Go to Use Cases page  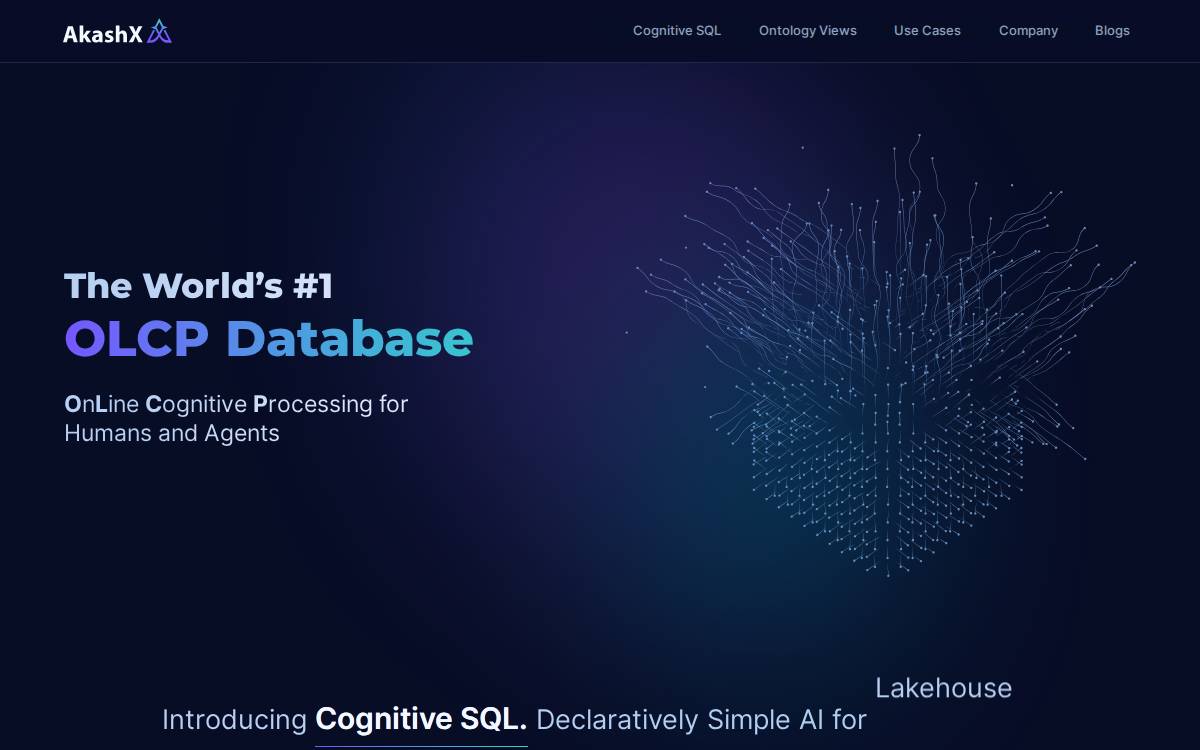pyautogui.click(x=927, y=31)
